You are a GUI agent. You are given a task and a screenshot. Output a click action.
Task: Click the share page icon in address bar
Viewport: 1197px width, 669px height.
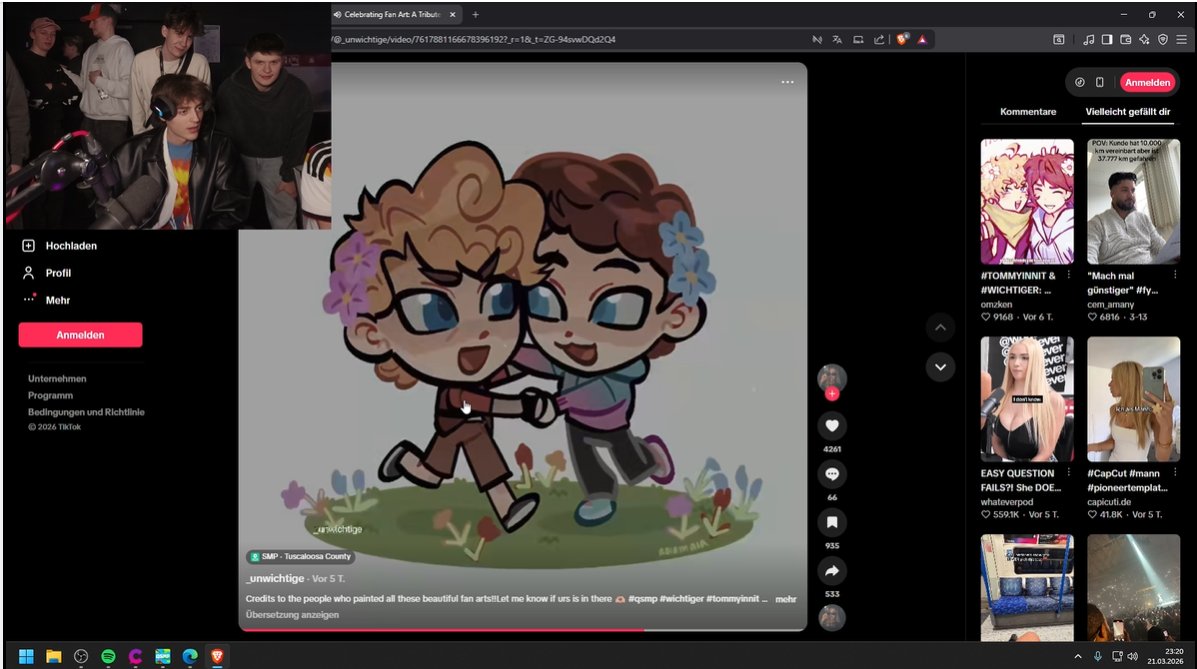tap(879, 39)
